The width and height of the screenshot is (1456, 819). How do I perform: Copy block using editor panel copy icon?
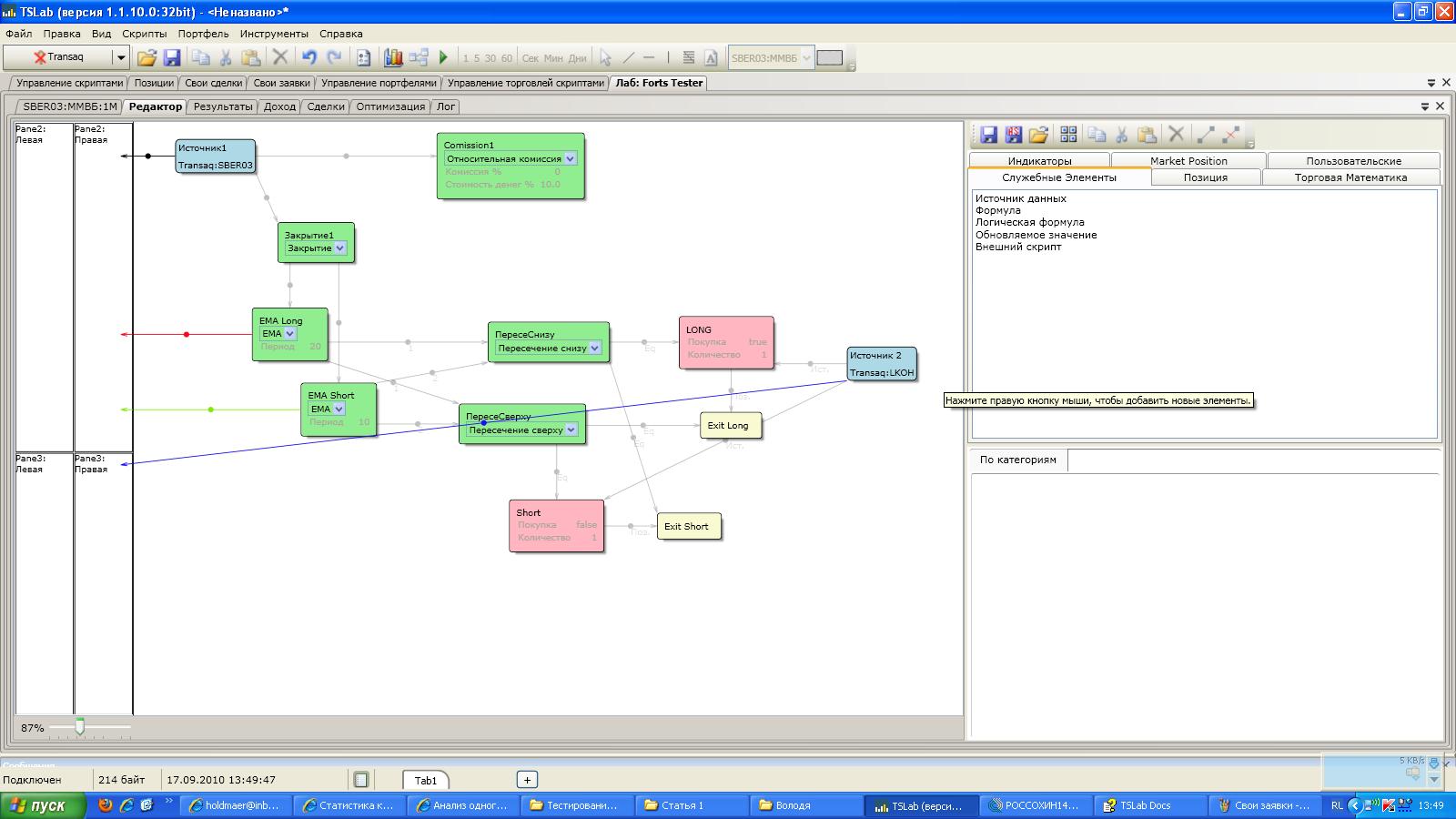(1097, 135)
